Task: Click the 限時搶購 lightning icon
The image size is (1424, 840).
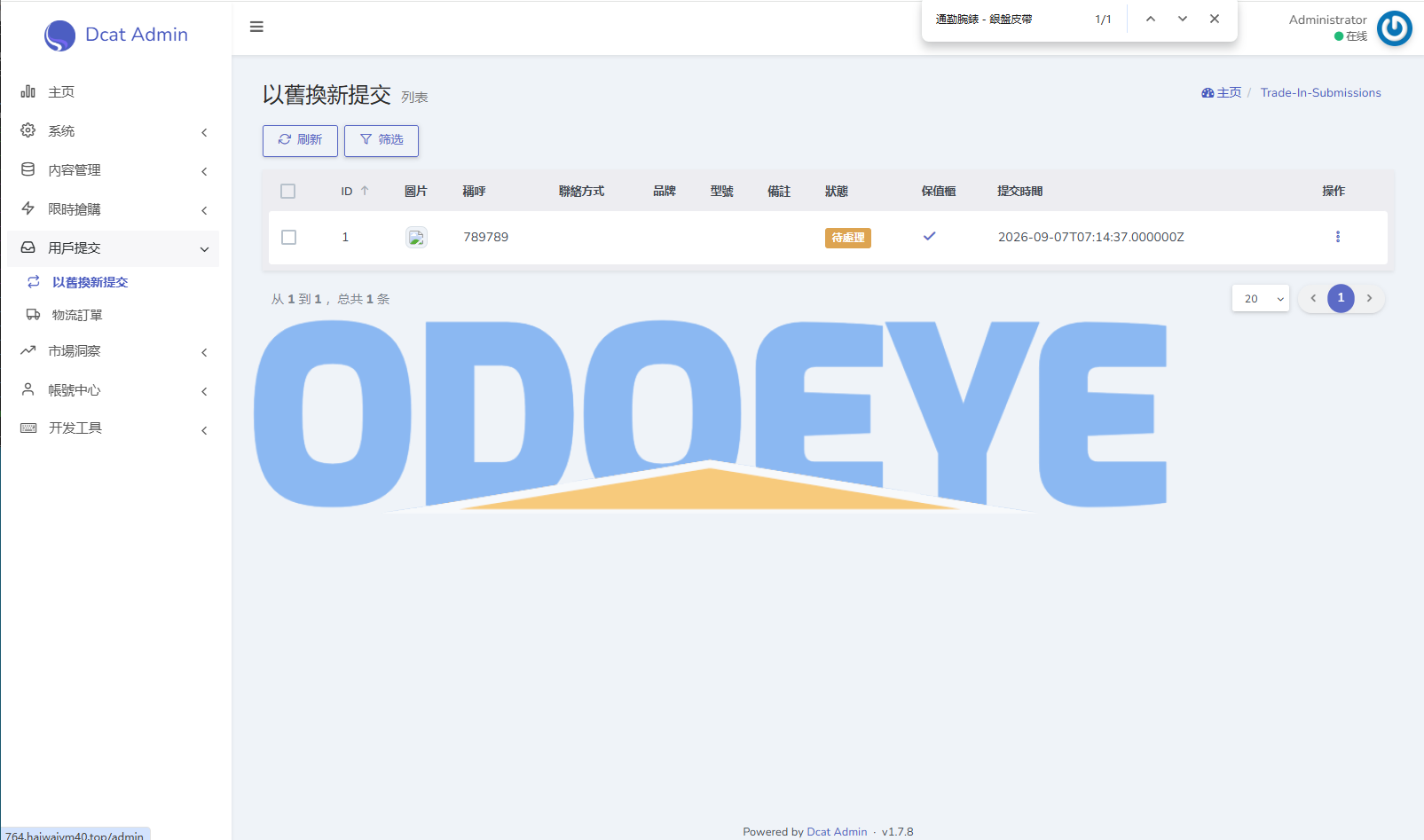Action: click(x=28, y=208)
